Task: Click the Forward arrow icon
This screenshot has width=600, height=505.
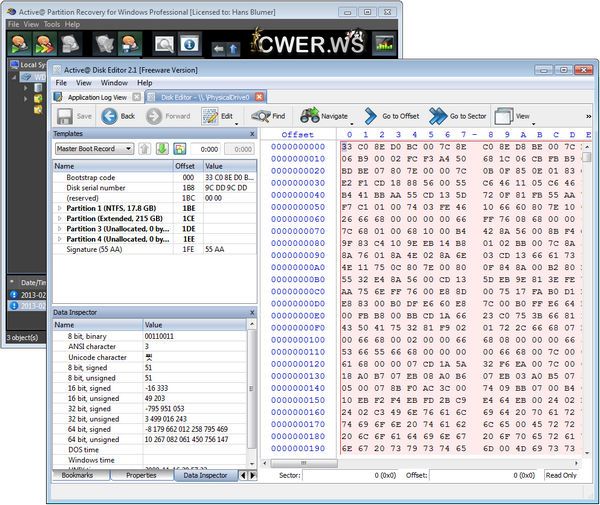Action: point(154,116)
